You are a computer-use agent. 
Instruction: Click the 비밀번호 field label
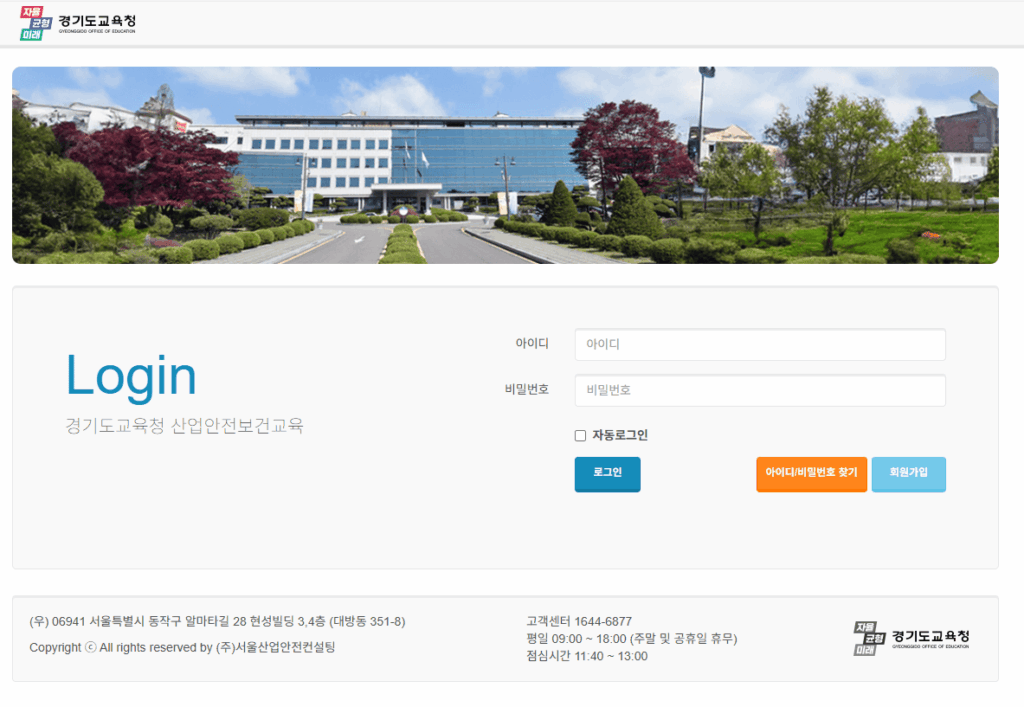click(527, 390)
